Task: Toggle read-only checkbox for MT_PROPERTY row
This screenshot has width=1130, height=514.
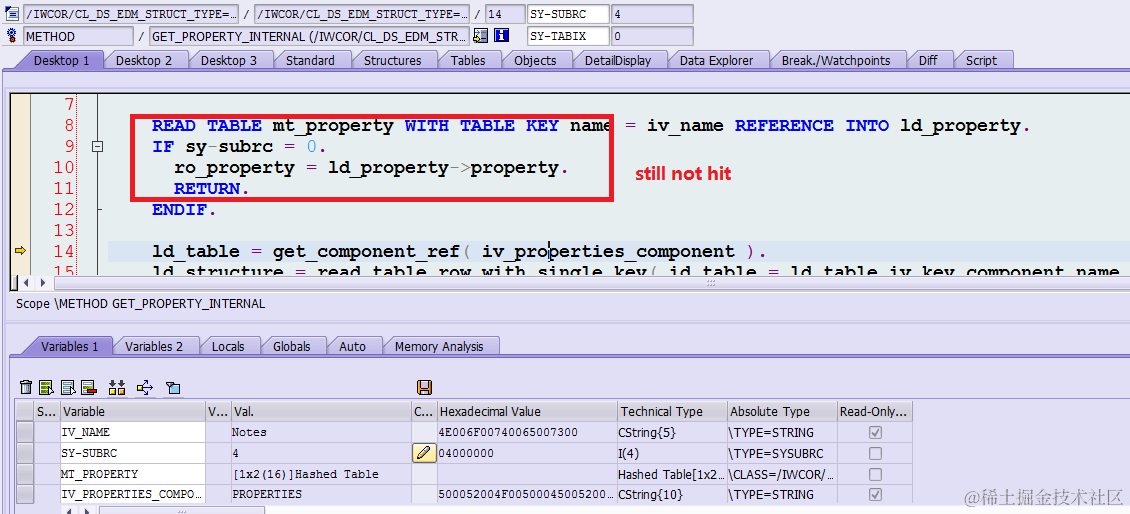Action: coord(876,474)
